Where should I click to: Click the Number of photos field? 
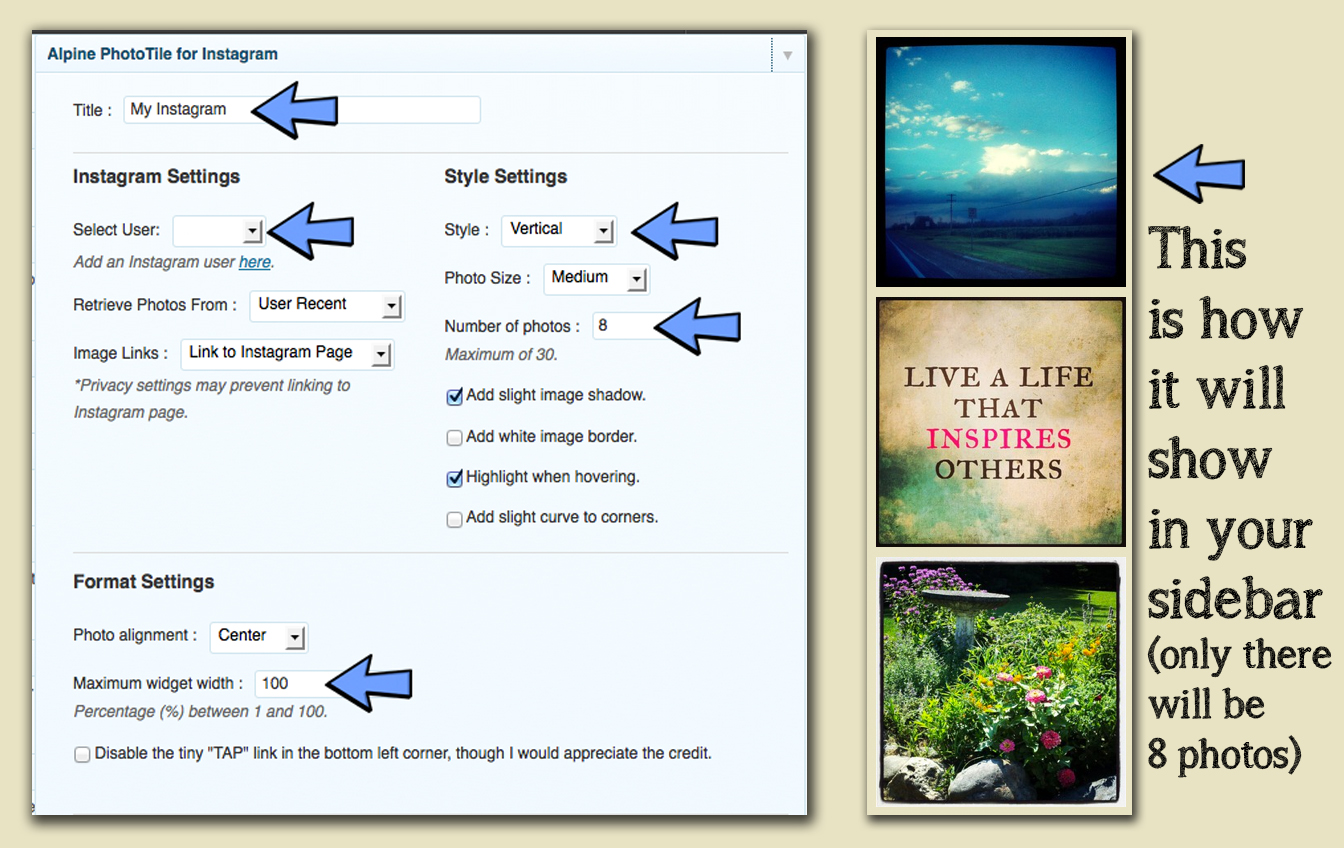pos(627,326)
